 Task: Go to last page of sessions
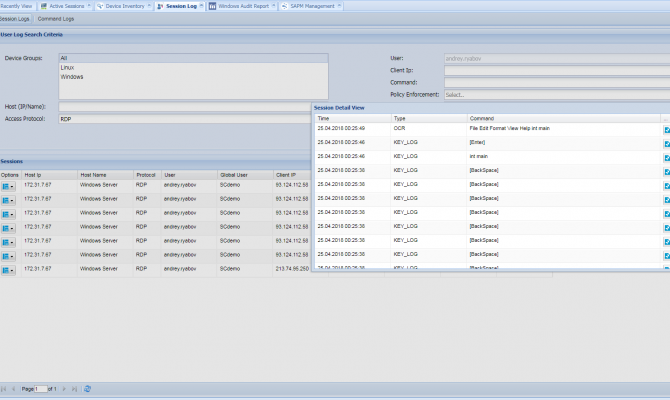tap(74, 389)
